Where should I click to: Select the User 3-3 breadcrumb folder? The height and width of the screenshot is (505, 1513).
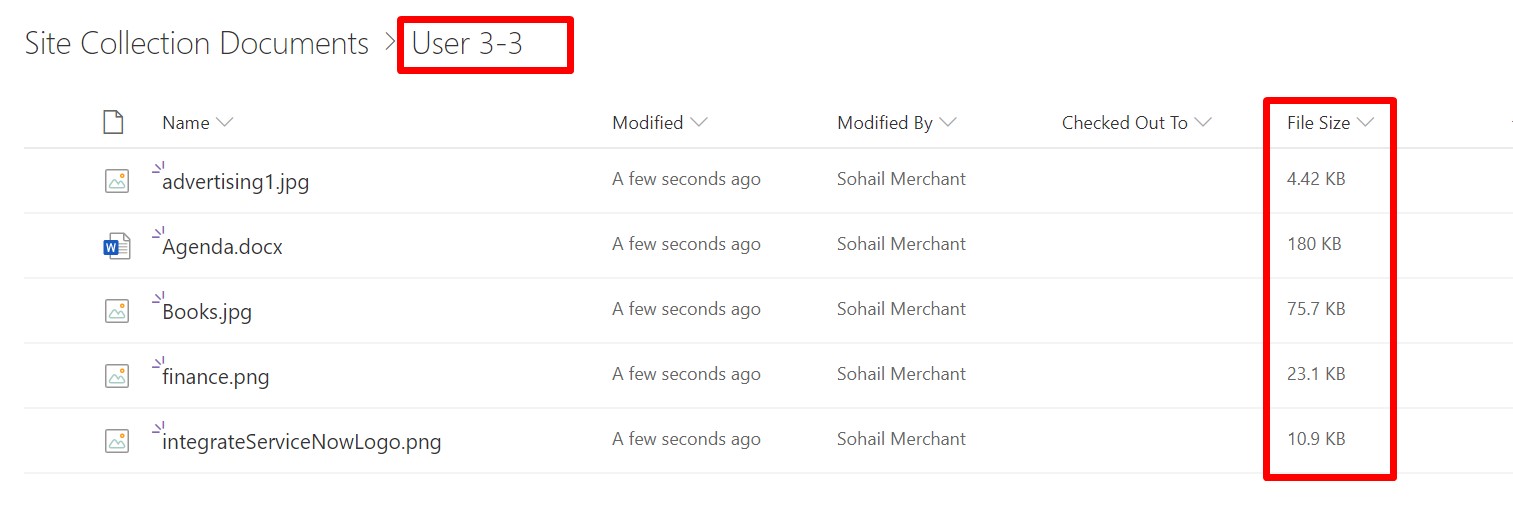click(x=467, y=44)
